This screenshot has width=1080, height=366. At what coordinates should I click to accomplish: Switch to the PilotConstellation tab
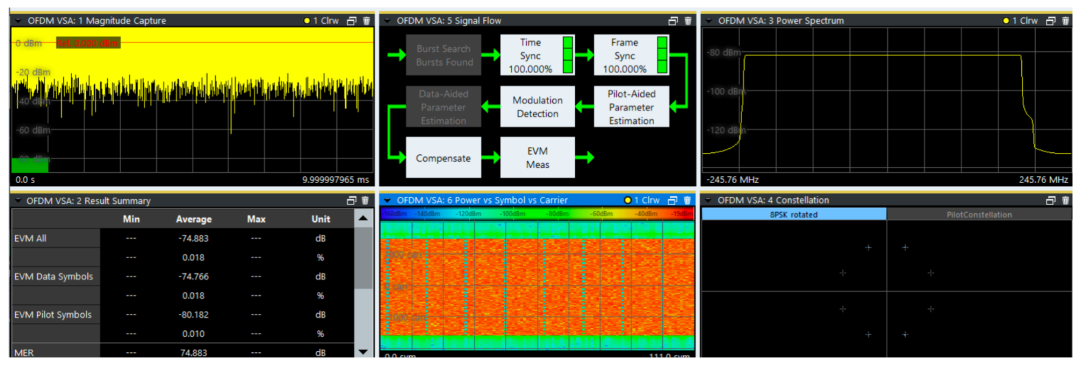[978, 214]
